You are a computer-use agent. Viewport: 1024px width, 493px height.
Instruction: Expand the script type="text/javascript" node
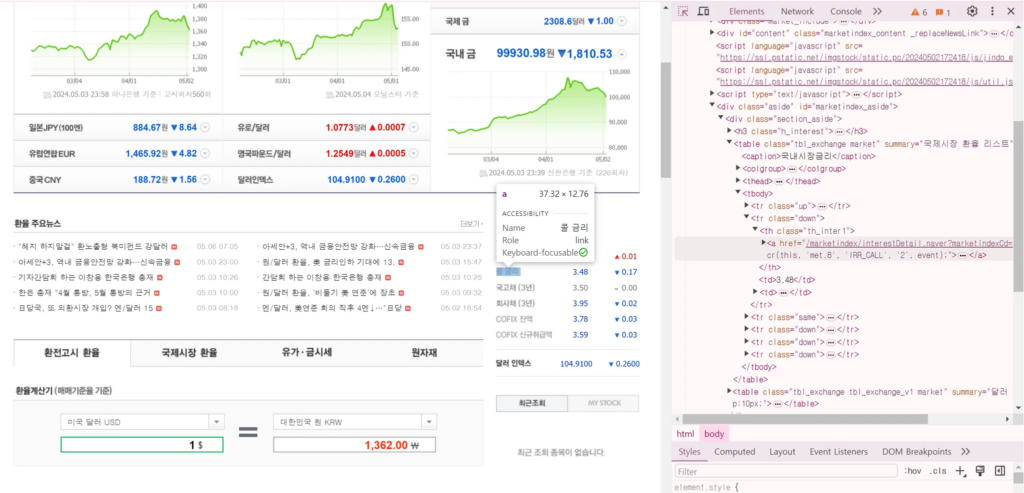coord(712,94)
